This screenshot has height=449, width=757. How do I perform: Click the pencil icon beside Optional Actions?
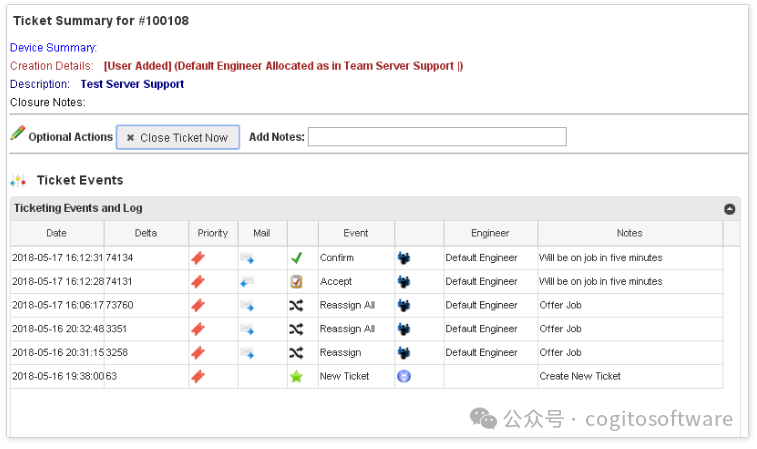click(18, 133)
